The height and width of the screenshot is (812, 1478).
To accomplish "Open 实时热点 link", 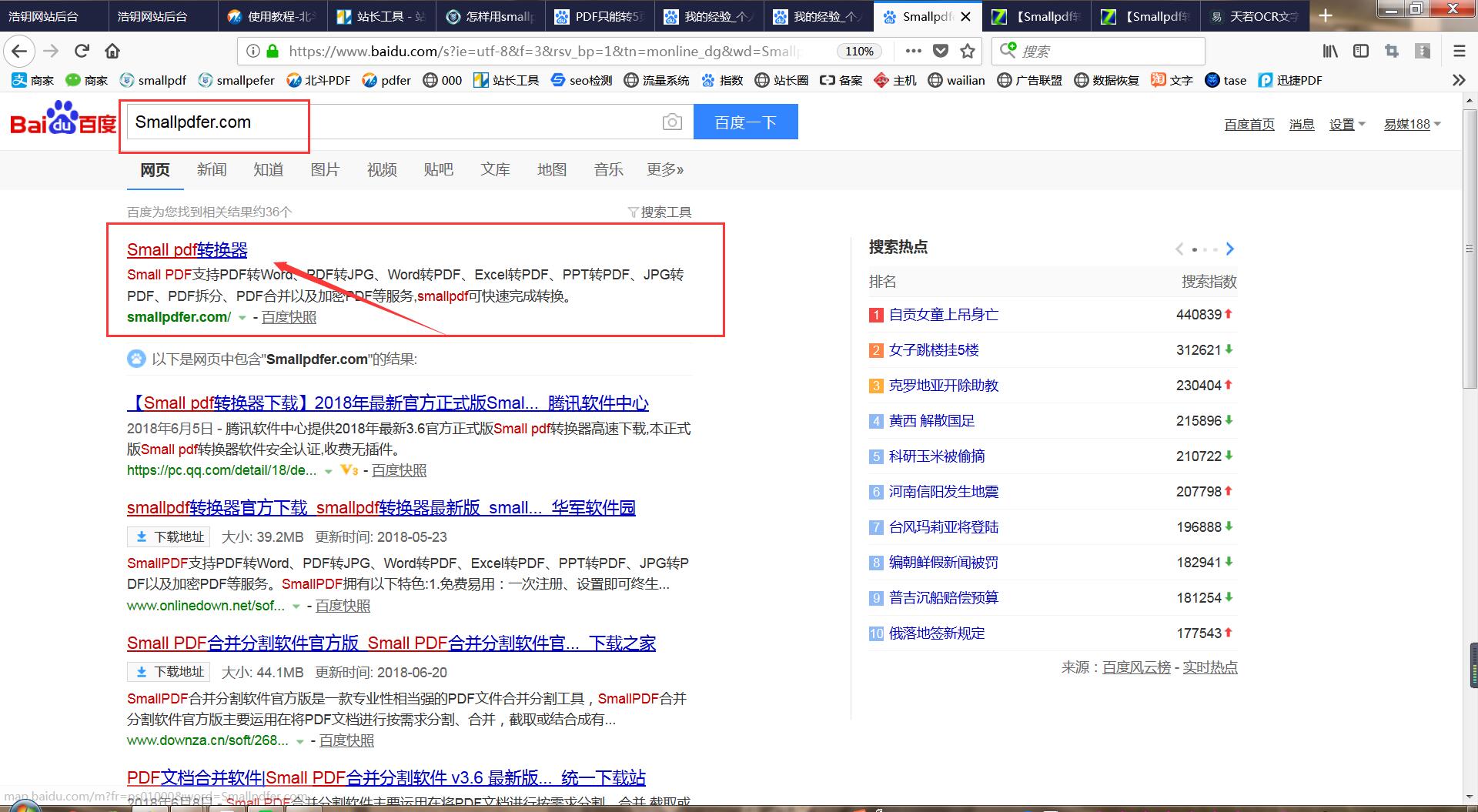I will 1210,667.
